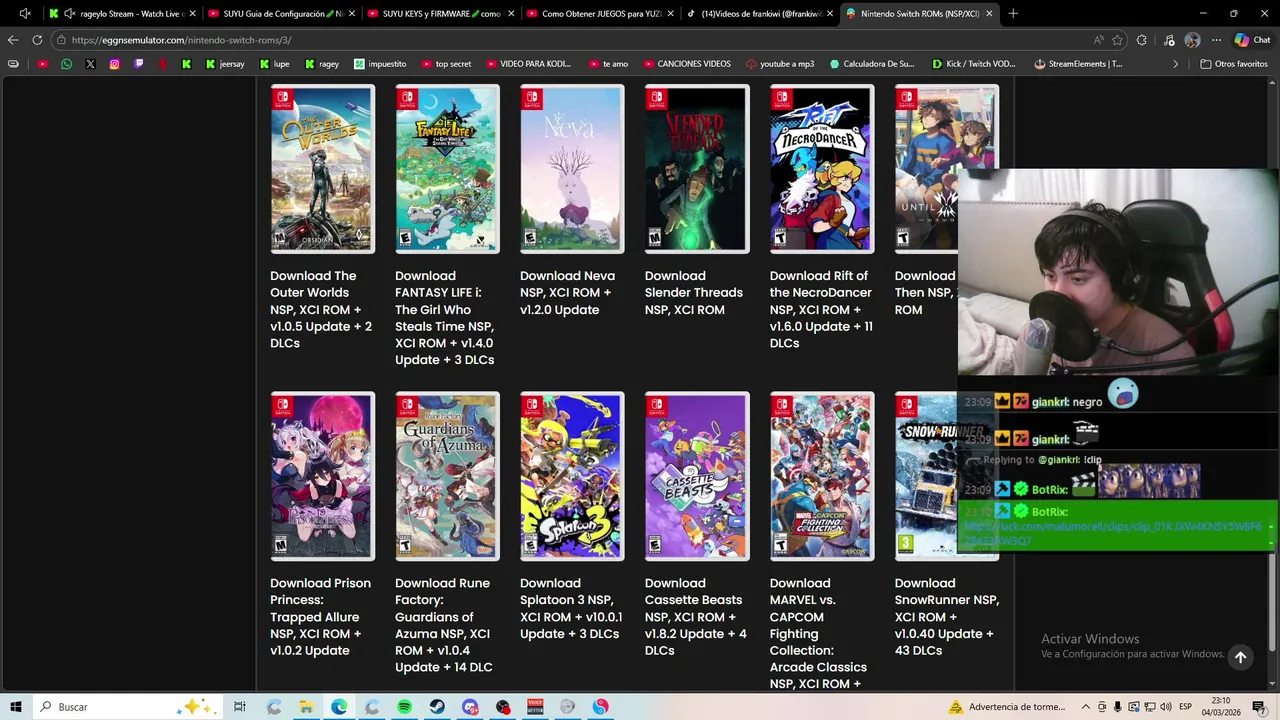Go back using the browser back arrow
The width and height of the screenshot is (1280, 720).
point(13,40)
